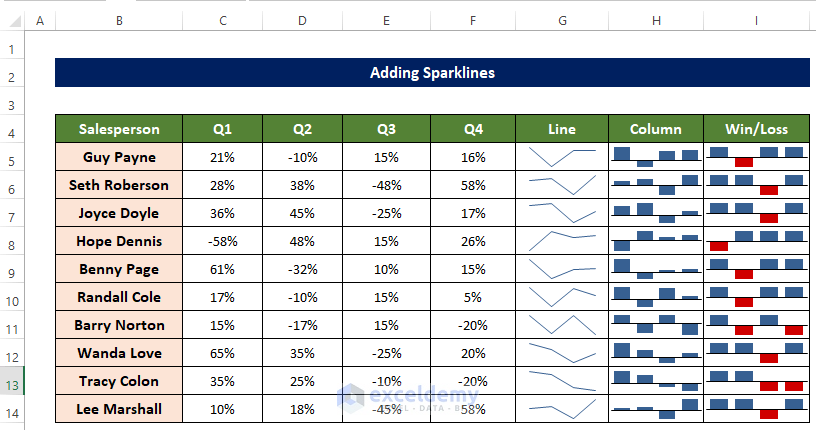Select Seth Roberson's column sparkline cell

(x=656, y=185)
